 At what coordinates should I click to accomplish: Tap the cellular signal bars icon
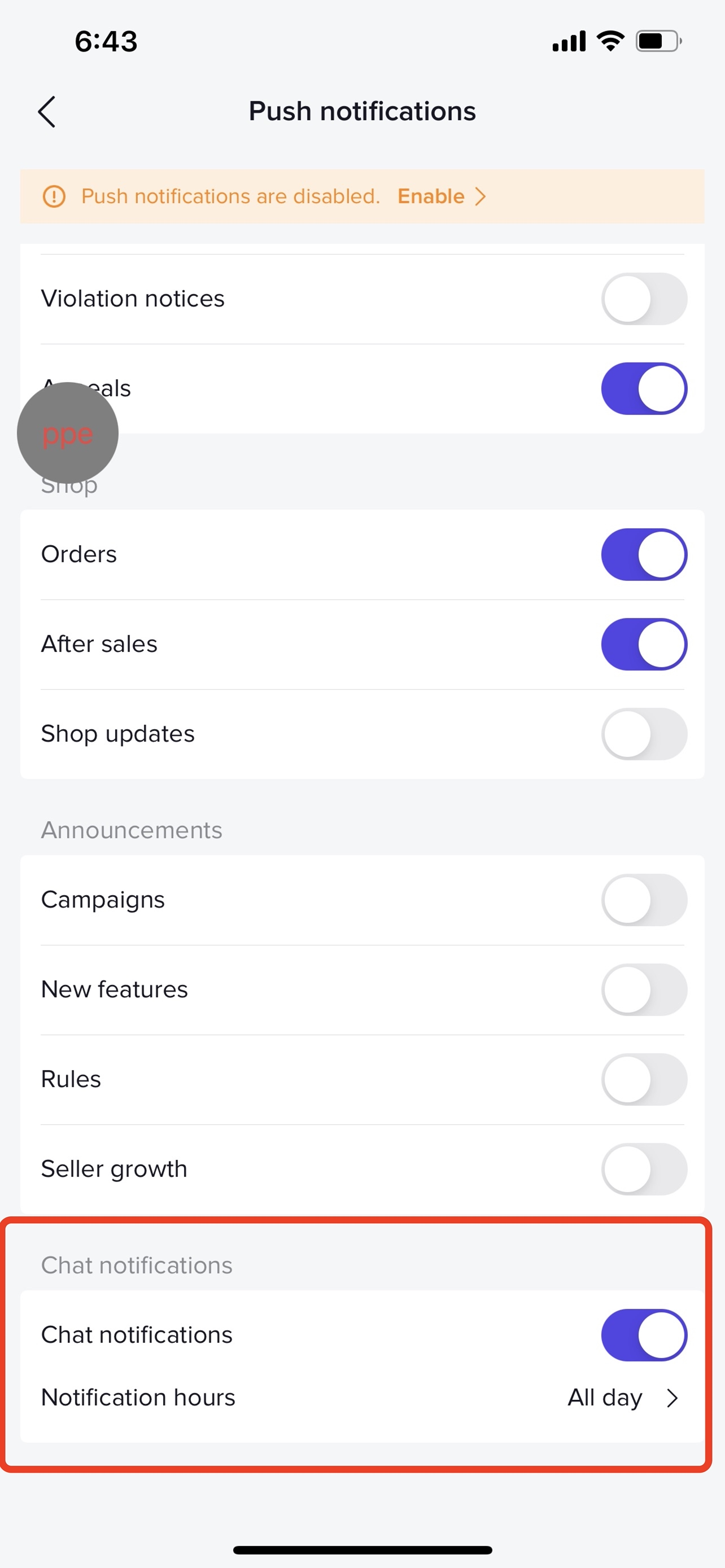coord(569,41)
